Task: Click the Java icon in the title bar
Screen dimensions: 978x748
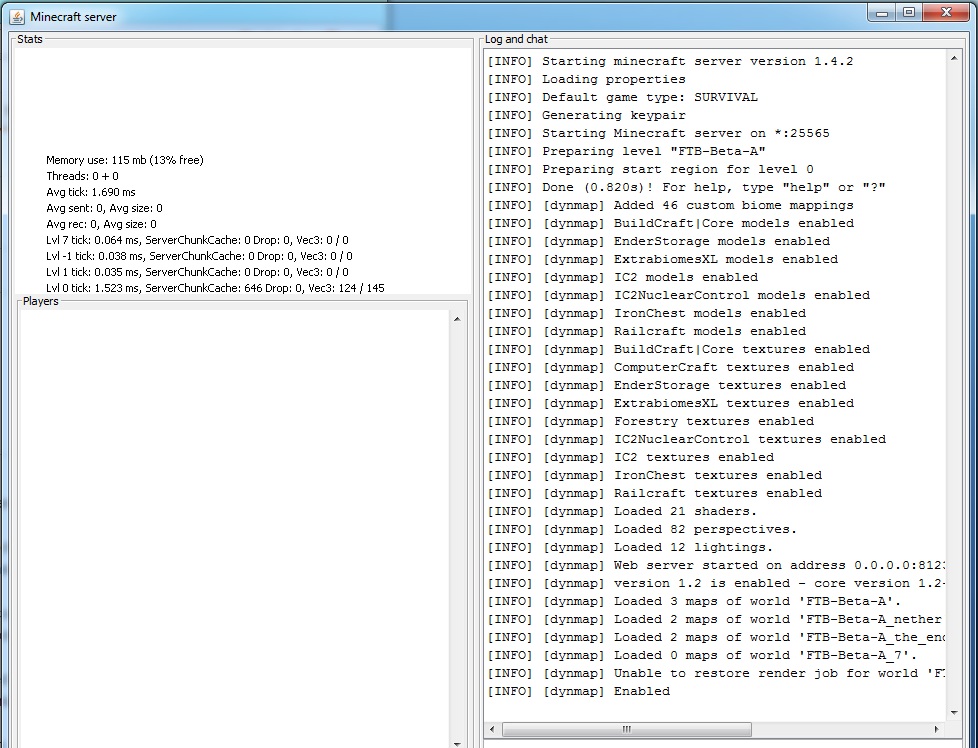Action: (17, 16)
